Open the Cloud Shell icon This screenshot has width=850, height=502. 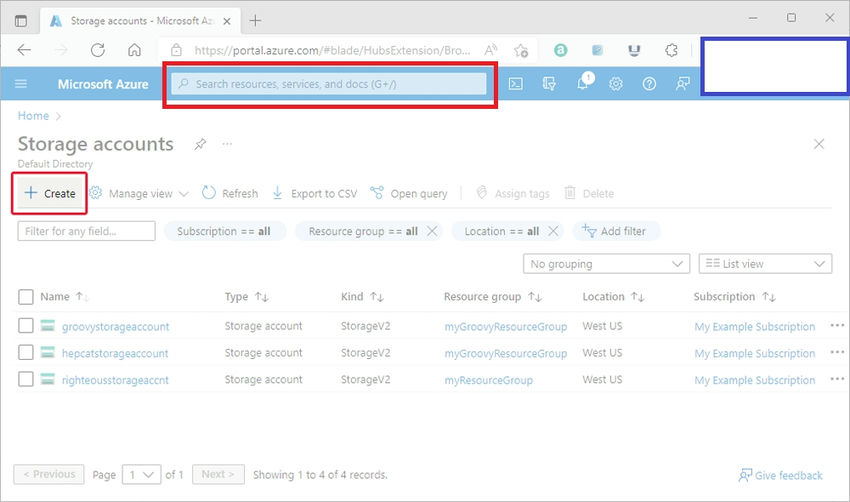coord(516,83)
